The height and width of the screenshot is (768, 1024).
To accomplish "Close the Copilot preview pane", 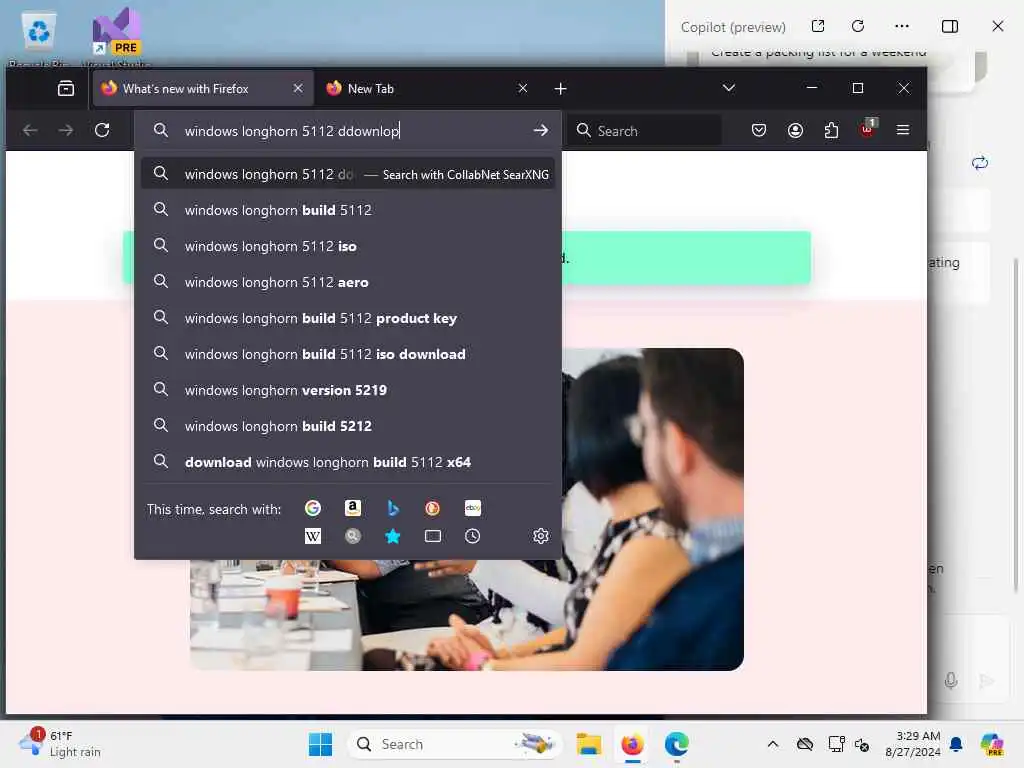I will click(998, 26).
